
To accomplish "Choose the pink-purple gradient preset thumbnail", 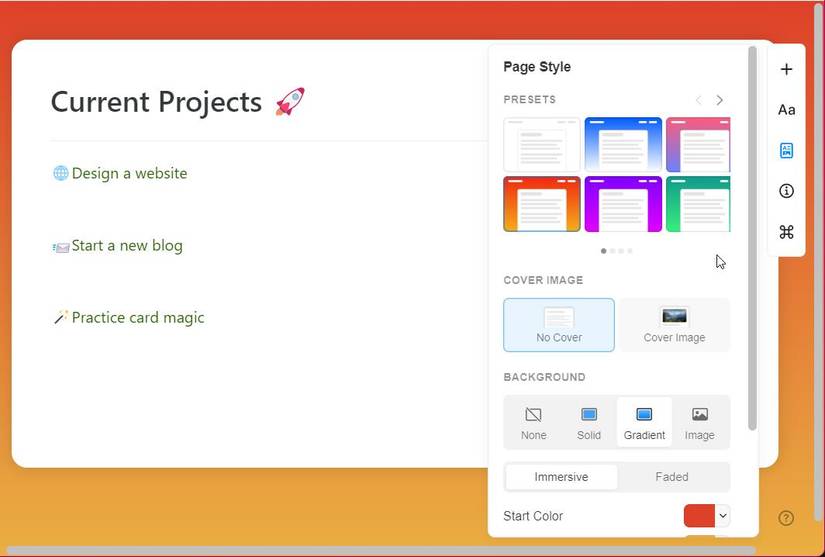I will pos(698,145).
